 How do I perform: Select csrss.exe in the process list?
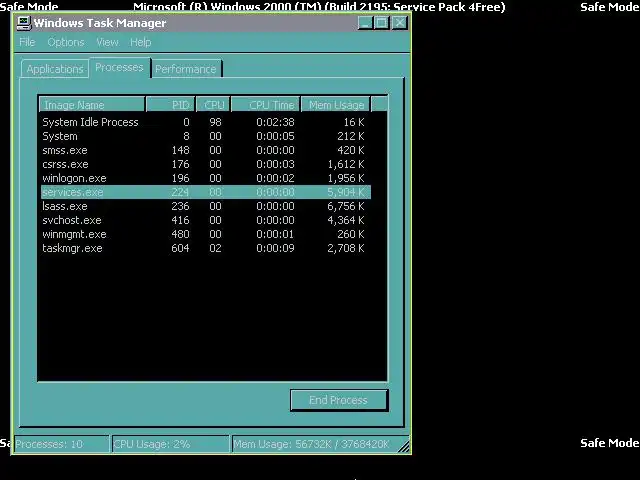click(205, 164)
